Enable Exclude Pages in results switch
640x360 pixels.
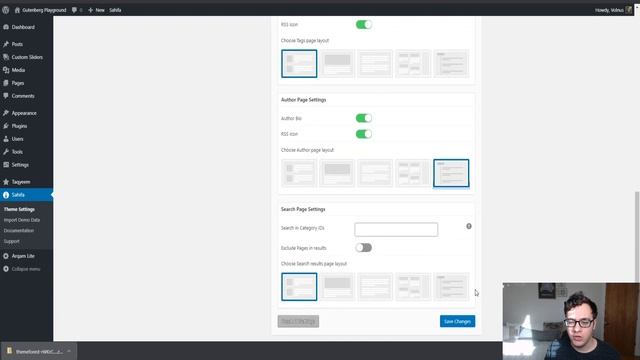point(364,248)
